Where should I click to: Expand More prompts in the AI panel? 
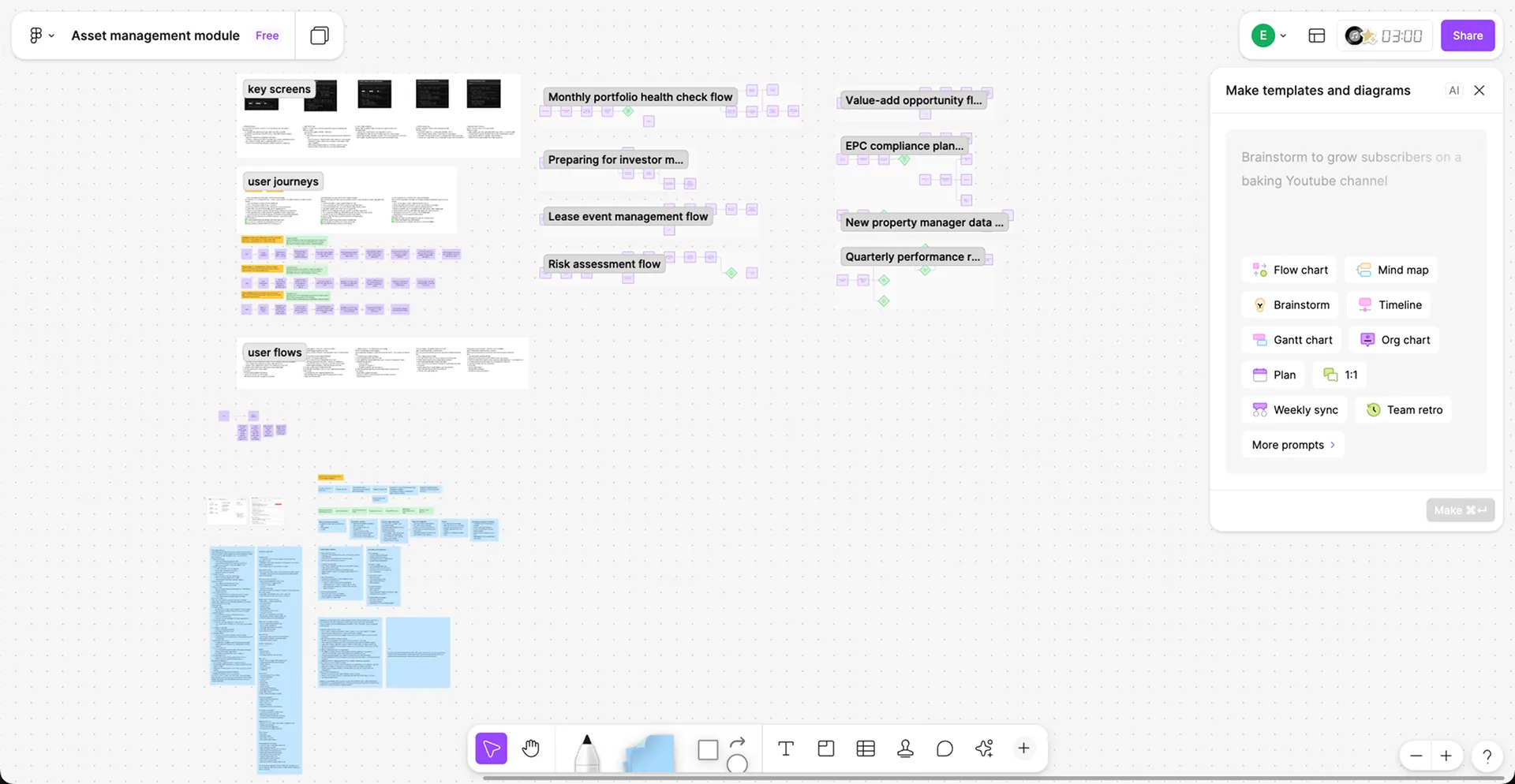pos(1292,444)
